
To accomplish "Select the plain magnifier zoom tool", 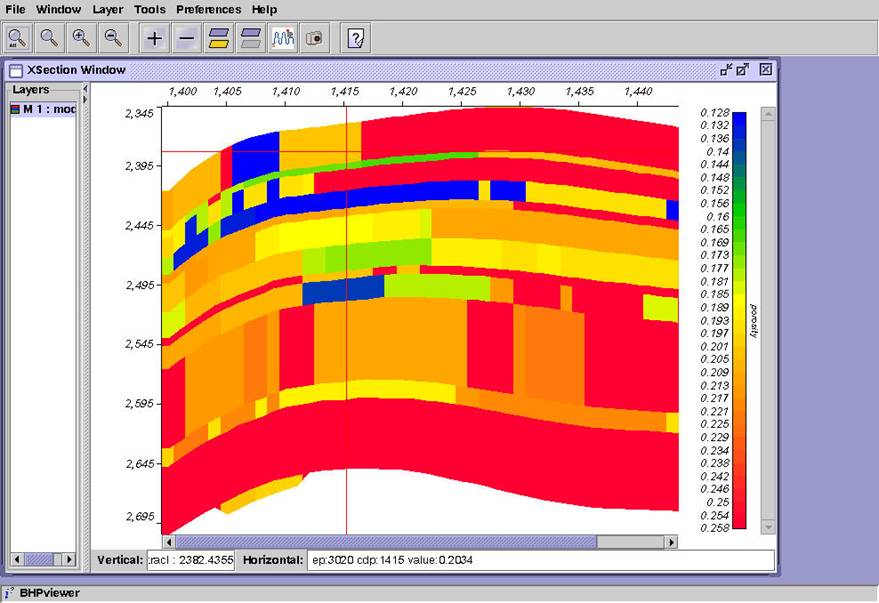I will (x=49, y=38).
